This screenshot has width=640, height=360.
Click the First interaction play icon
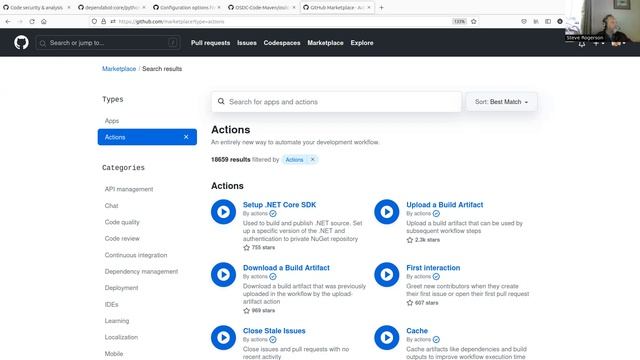387,275
